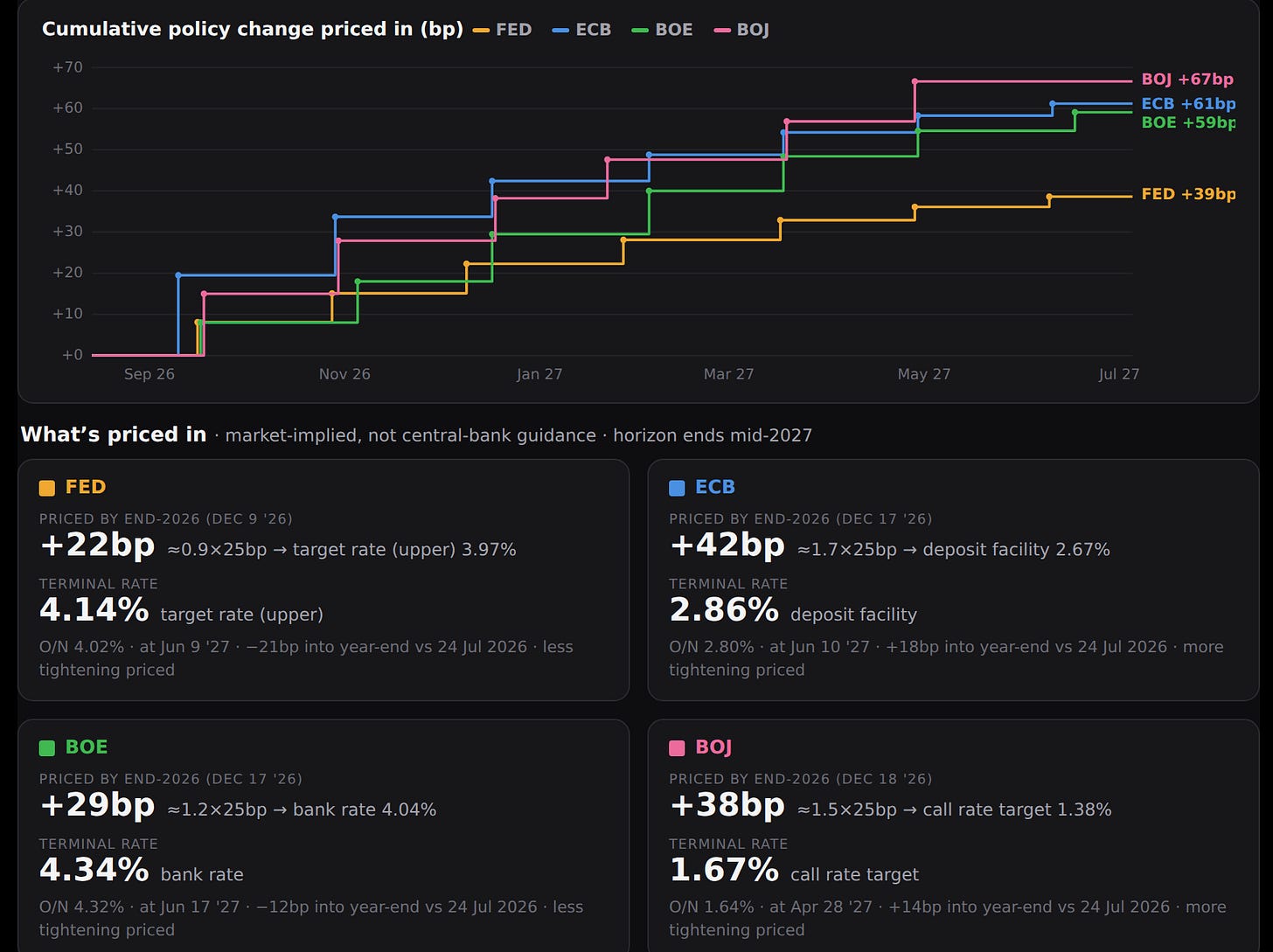1273x952 pixels.
Task: Click the 'BOE +59bp' line end label
Action: 1188,122
